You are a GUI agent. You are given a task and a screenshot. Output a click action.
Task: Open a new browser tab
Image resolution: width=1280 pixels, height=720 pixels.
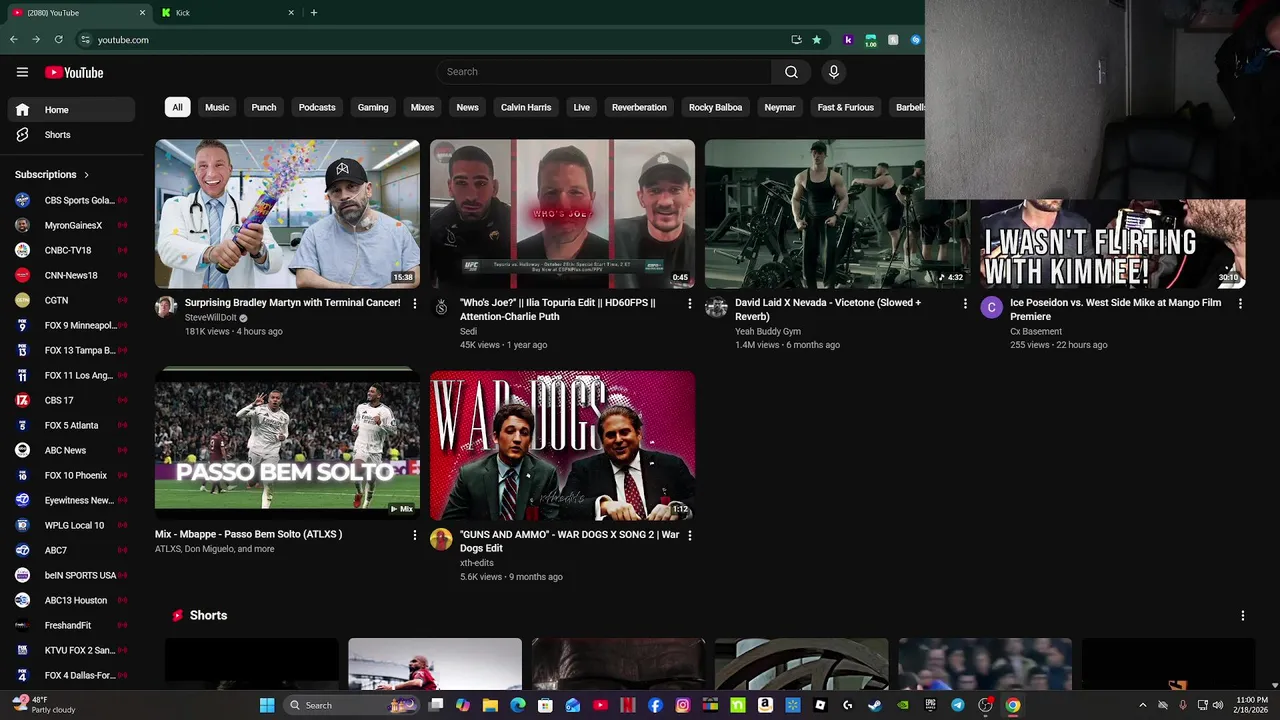(x=313, y=13)
